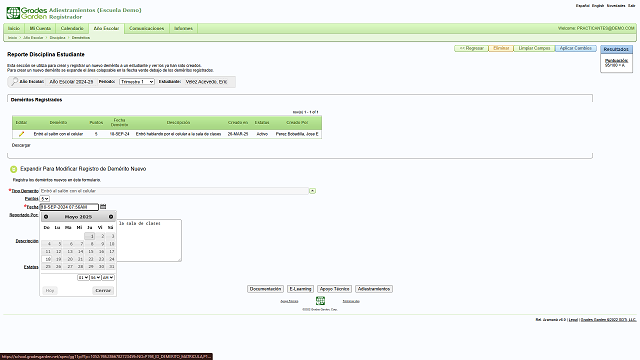Click the Grades Garden logo
The image size is (640, 360).
click(x=27, y=13)
